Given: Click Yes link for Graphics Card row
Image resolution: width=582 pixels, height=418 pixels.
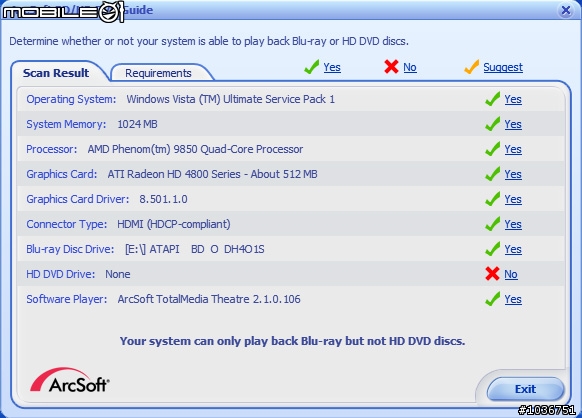Looking at the screenshot, I should click(x=513, y=174).
